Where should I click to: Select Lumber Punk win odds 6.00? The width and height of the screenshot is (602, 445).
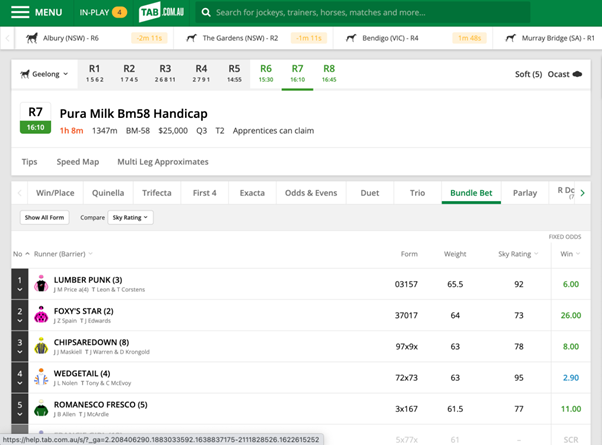point(571,284)
